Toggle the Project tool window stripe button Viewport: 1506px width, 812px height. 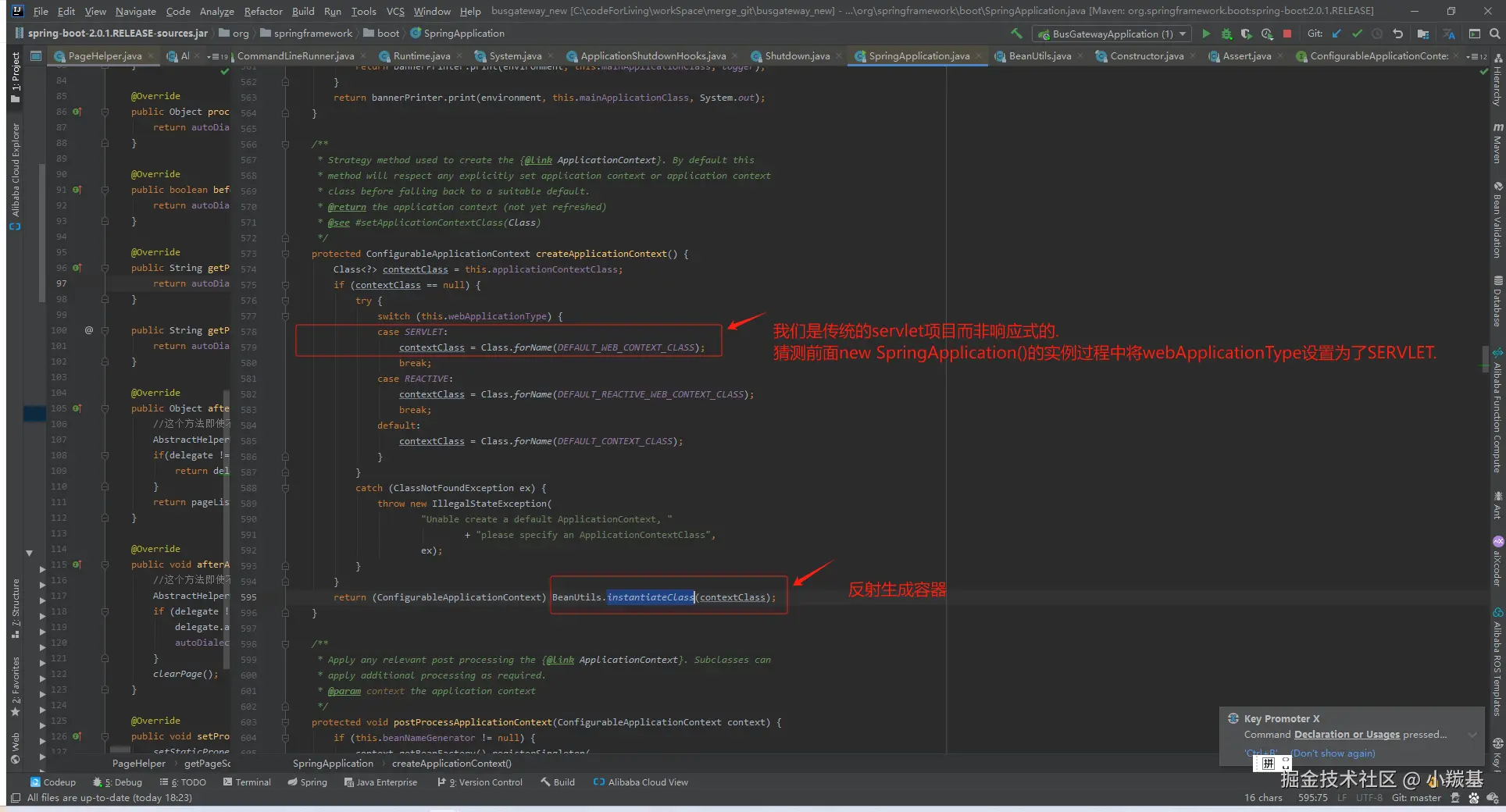15,77
